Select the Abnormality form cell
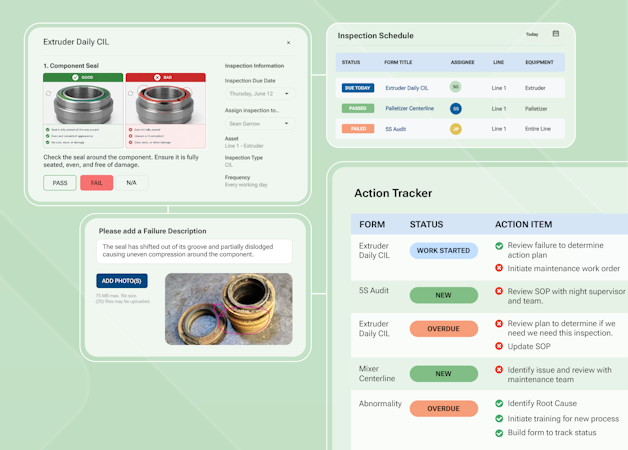The height and width of the screenshot is (450, 628). click(380, 404)
